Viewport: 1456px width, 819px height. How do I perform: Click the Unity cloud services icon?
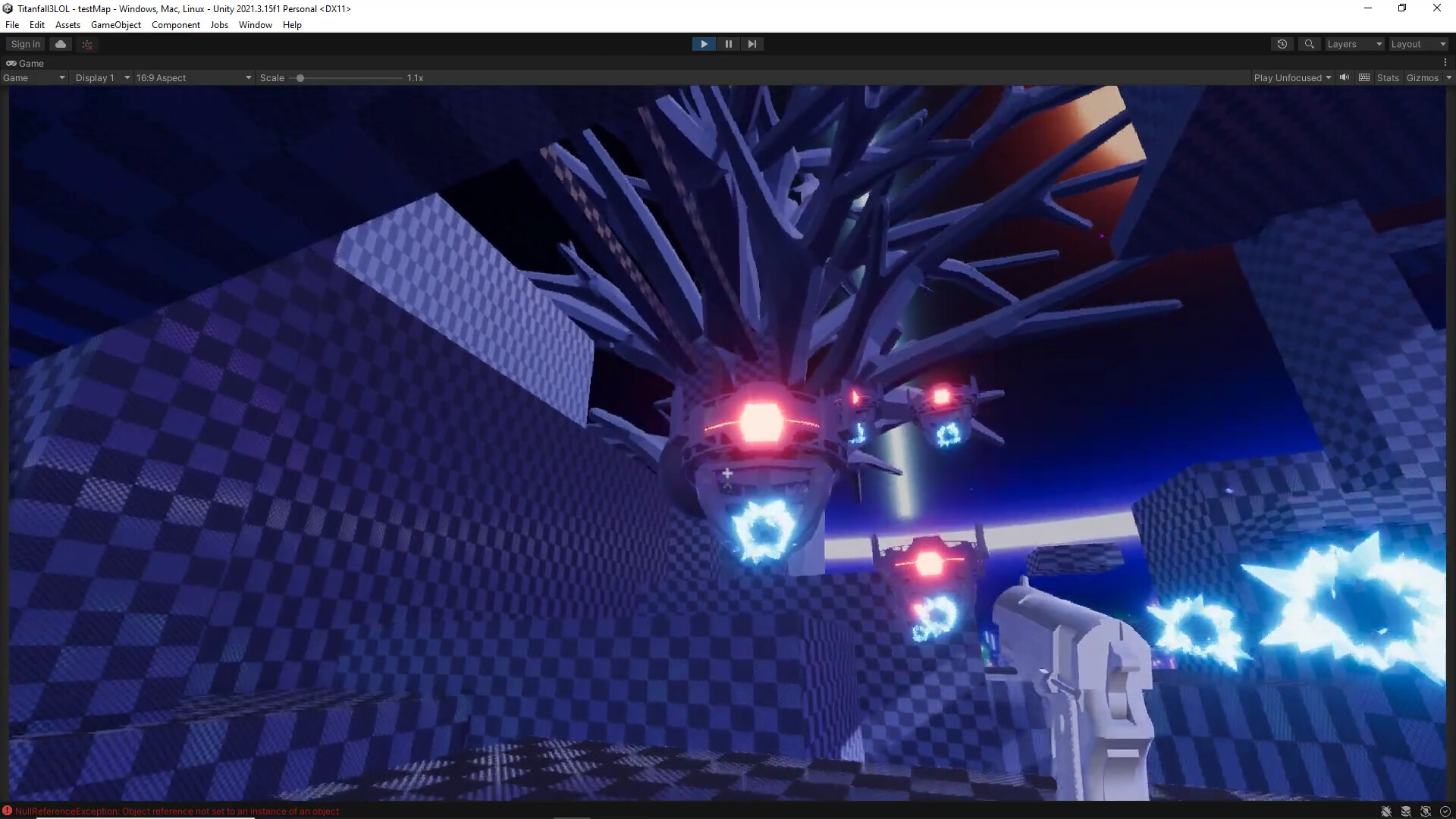[61, 44]
